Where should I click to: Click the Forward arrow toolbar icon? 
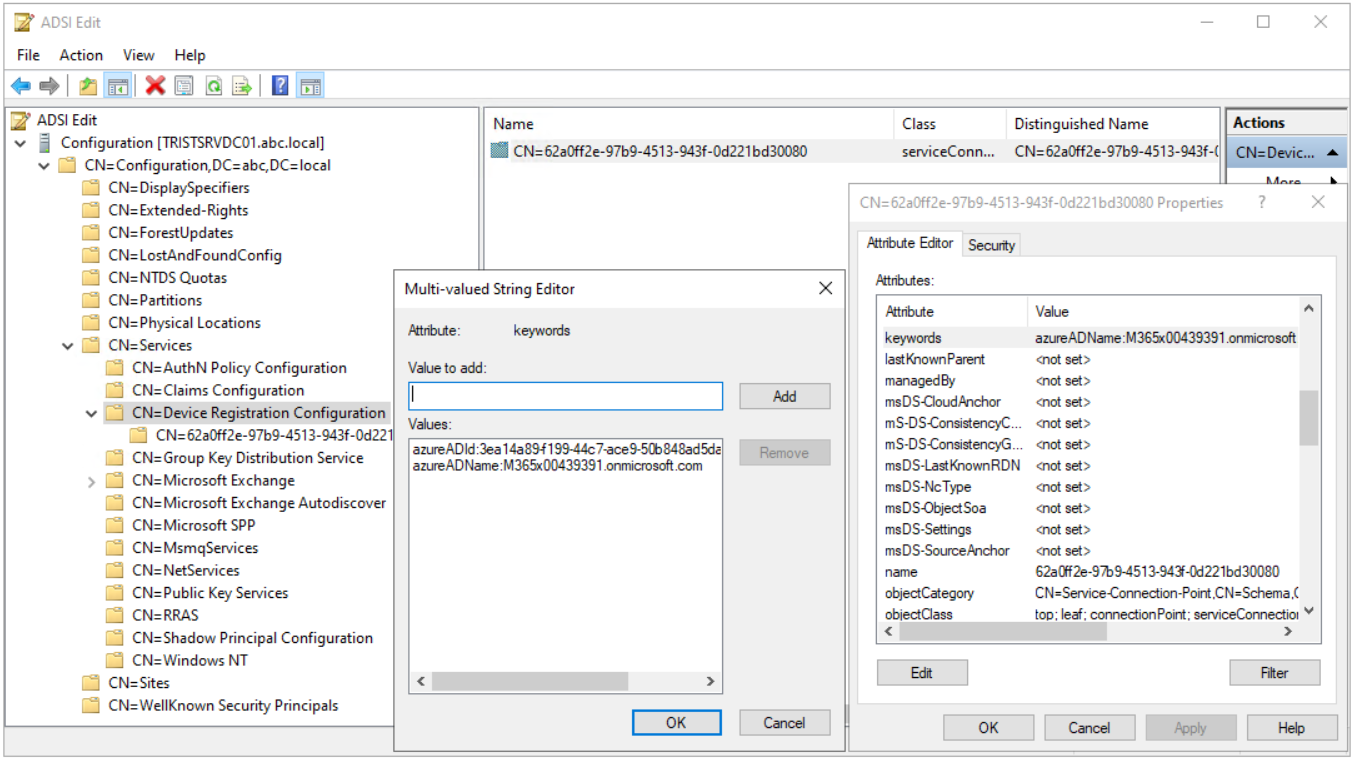pyautogui.click(x=49, y=86)
